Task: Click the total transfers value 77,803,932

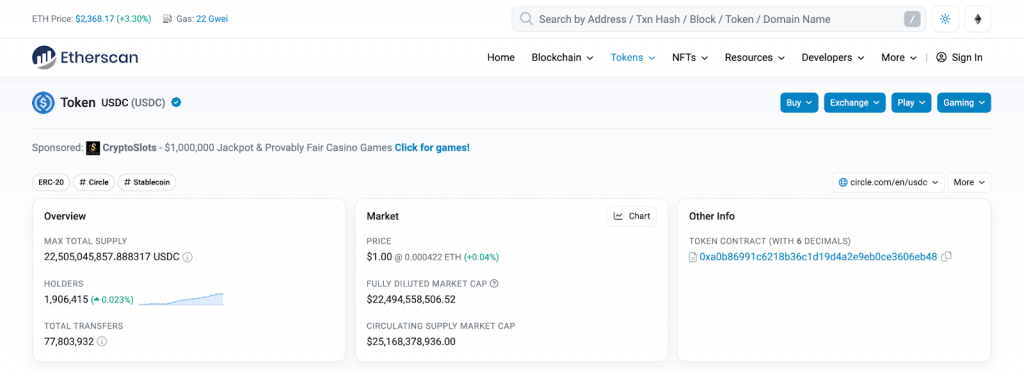Action: click(x=69, y=341)
